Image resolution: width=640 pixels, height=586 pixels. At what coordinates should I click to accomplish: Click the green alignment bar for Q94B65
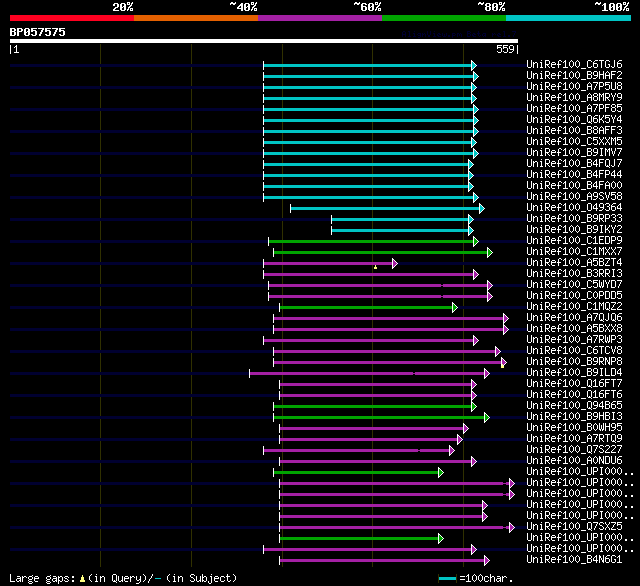pyautogui.click(x=375, y=407)
